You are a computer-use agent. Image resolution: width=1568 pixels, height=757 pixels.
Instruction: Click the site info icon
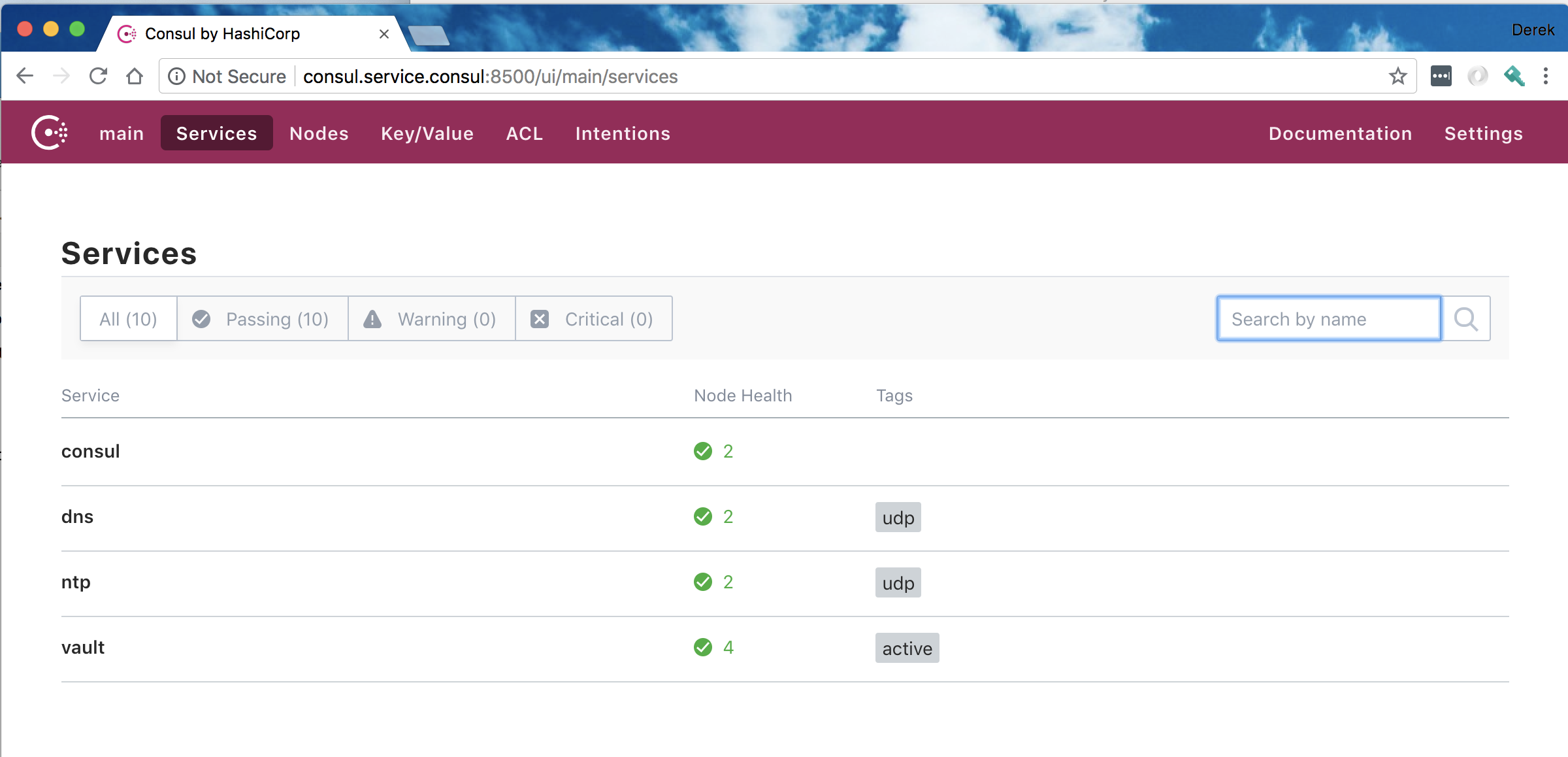[176, 76]
